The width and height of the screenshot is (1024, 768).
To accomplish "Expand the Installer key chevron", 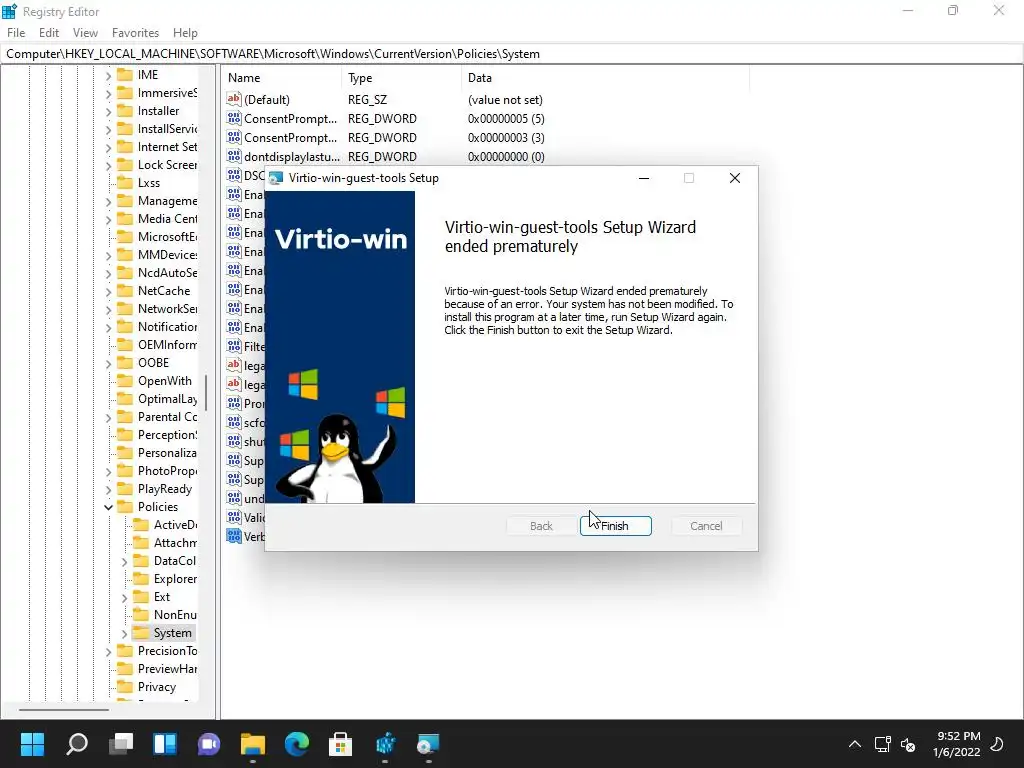I will tap(108, 112).
